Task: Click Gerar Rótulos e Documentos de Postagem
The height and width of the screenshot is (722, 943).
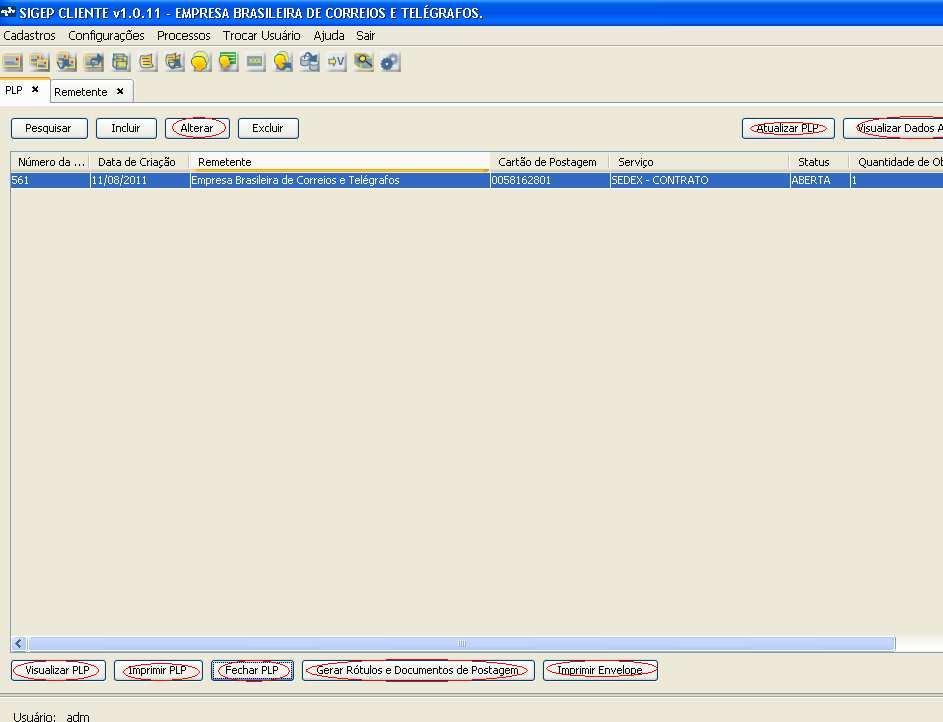Action: click(417, 670)
